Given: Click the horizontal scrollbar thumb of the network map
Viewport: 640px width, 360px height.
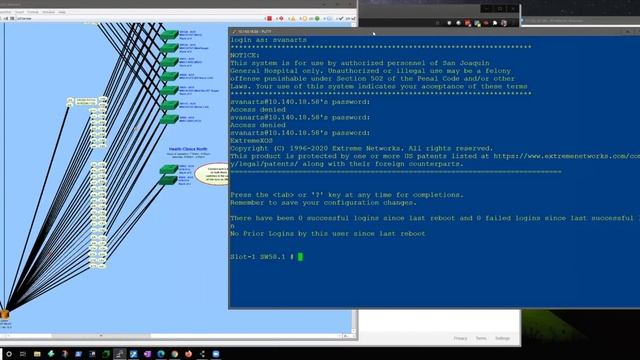Looking at the screenshot, I should tap(101, 336).
